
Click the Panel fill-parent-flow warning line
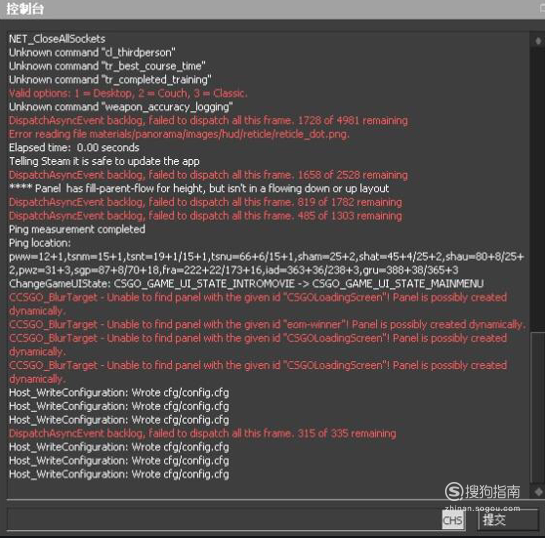pyautogui.click(x=199, y=188)
